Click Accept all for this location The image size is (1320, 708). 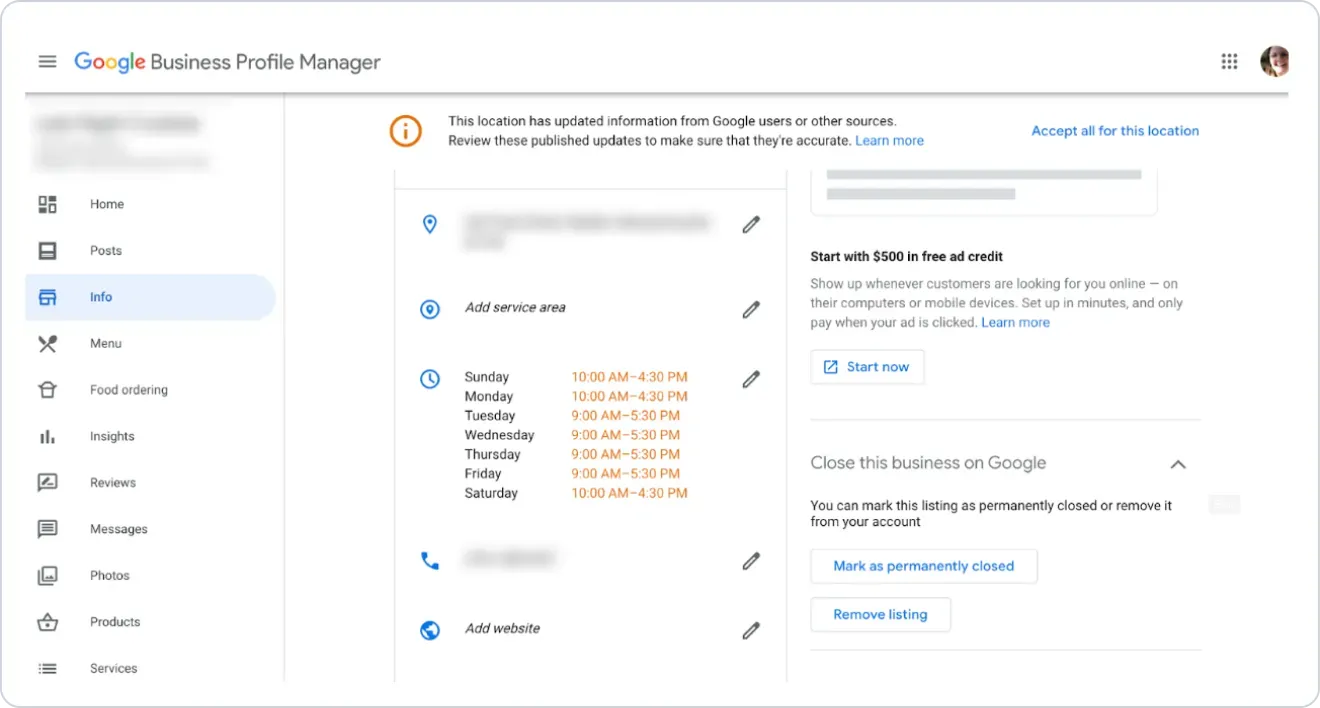[1115, 131]
